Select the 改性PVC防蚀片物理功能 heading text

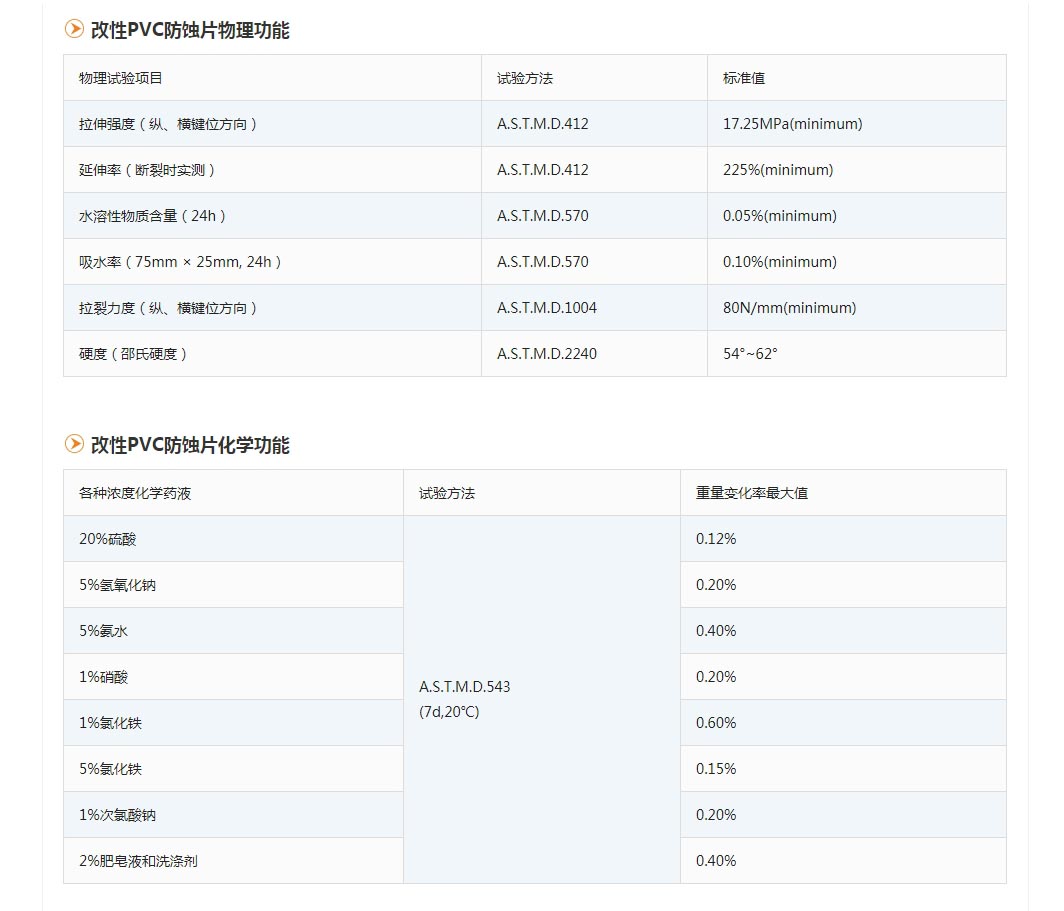tap(190, 31)
